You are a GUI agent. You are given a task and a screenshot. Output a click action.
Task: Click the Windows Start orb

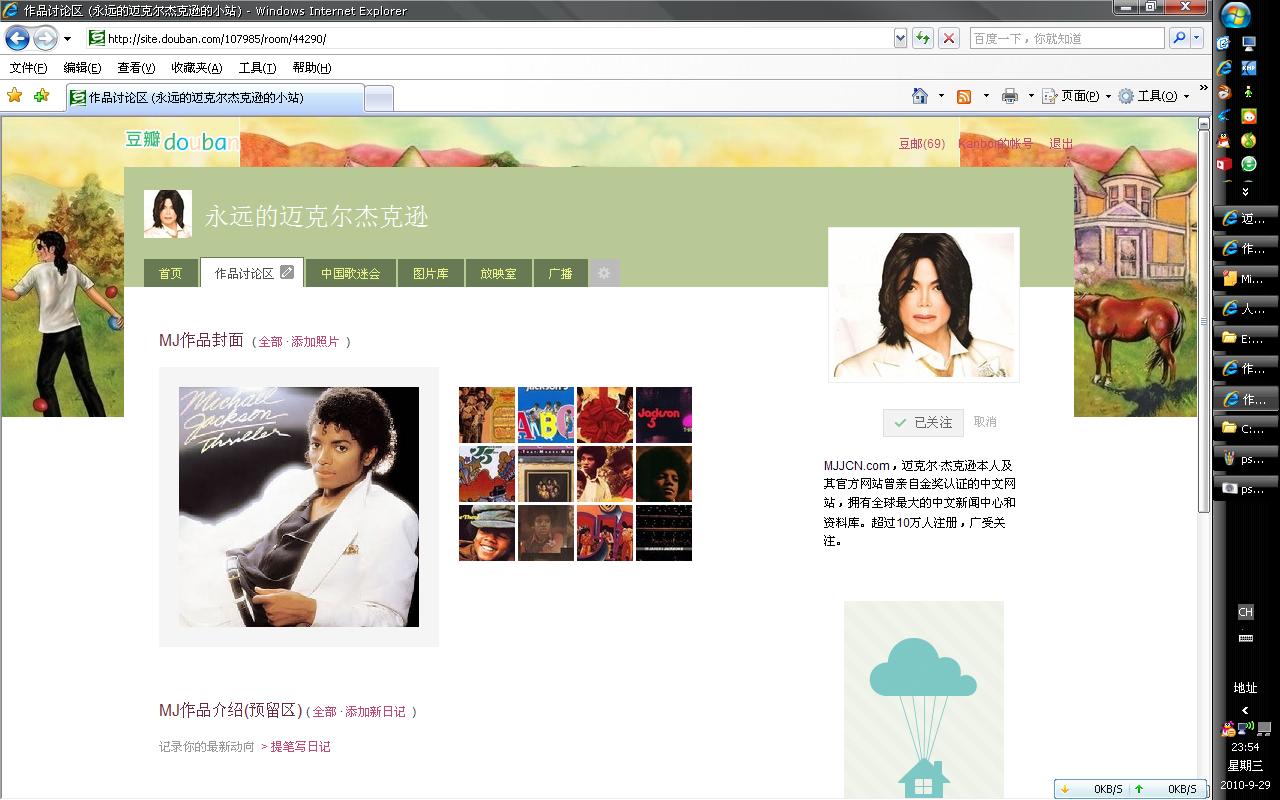1235,16
